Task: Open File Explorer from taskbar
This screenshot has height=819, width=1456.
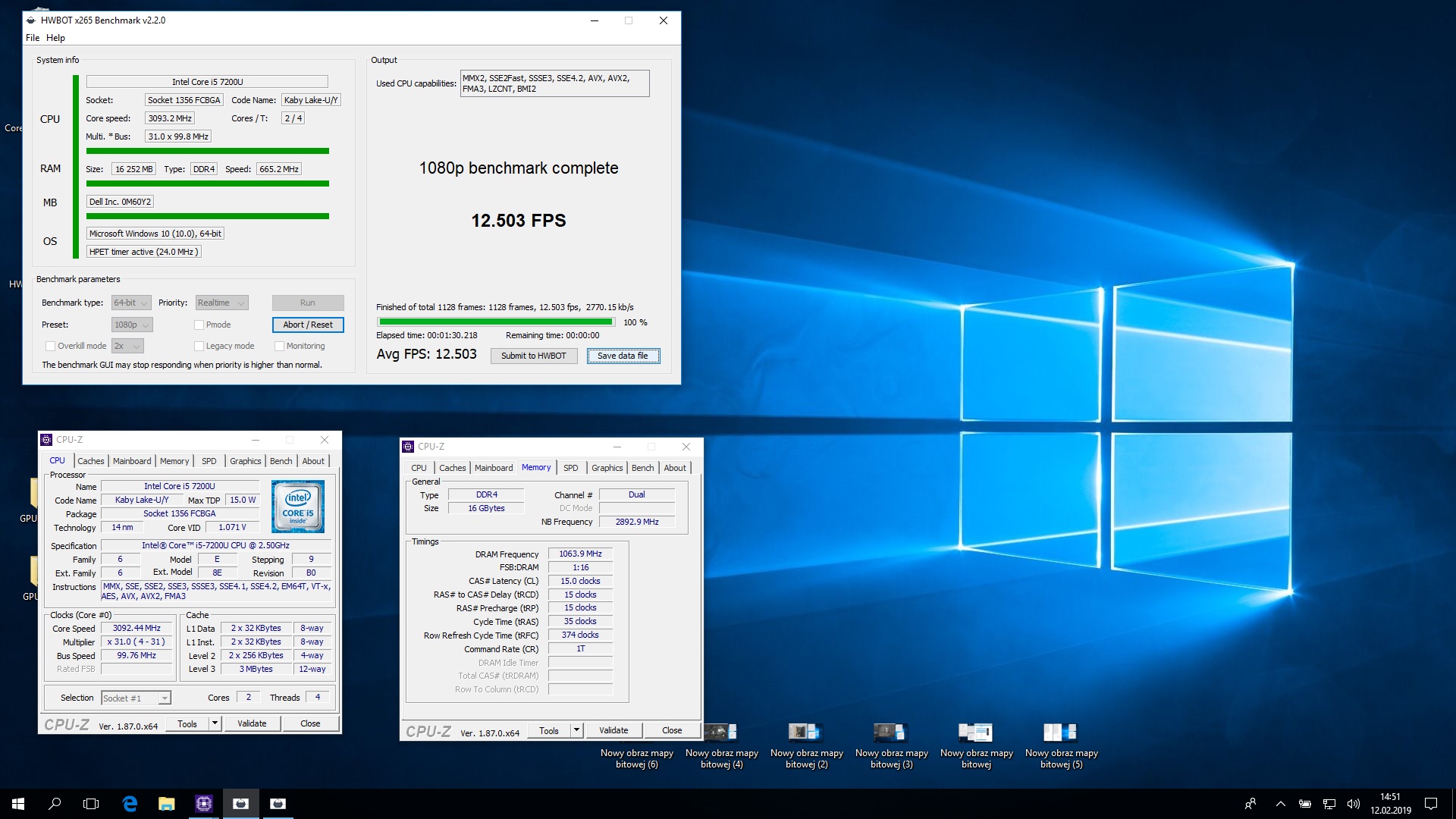Action: [x=167, y=804]
